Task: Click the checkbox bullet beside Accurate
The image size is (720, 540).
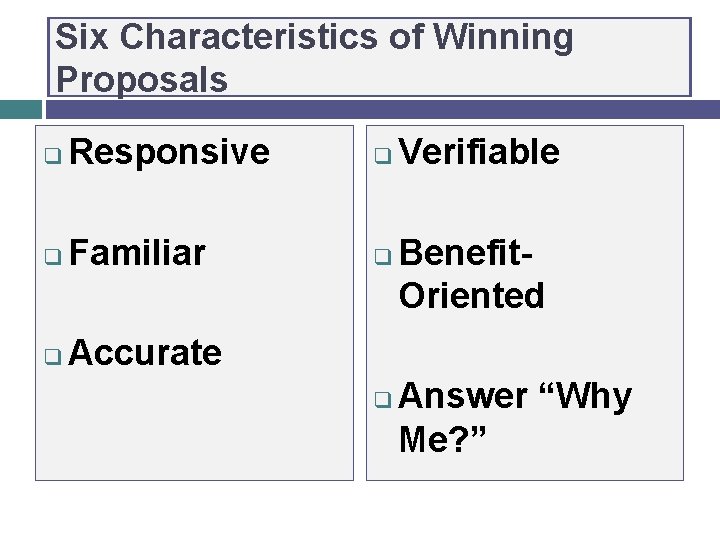Action: click(53, 356)
